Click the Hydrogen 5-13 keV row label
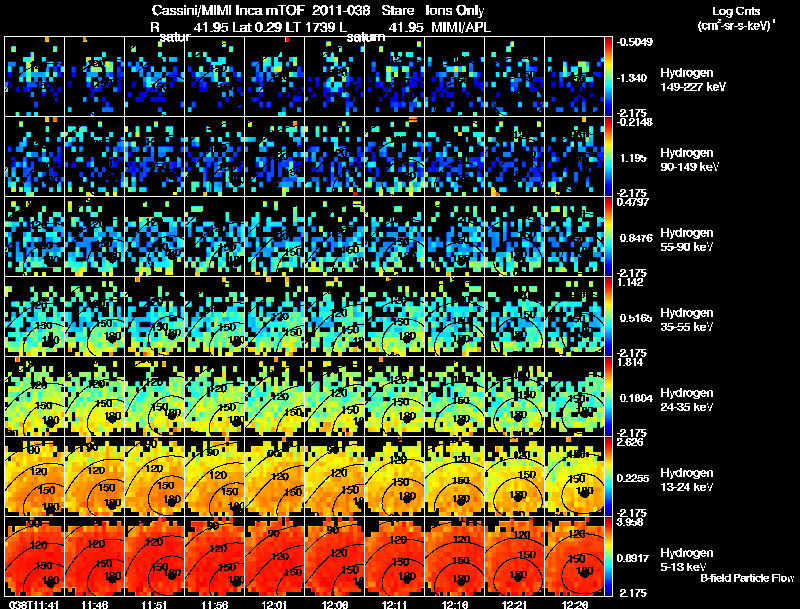800x609 pixels. click(x=686, y=560)
